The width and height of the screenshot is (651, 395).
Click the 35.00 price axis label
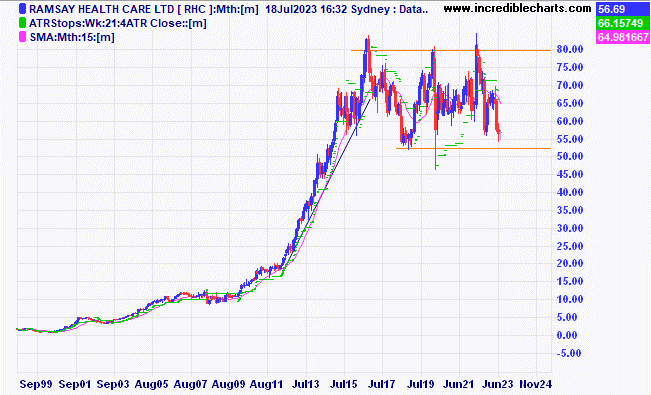(x=570, y=210)
